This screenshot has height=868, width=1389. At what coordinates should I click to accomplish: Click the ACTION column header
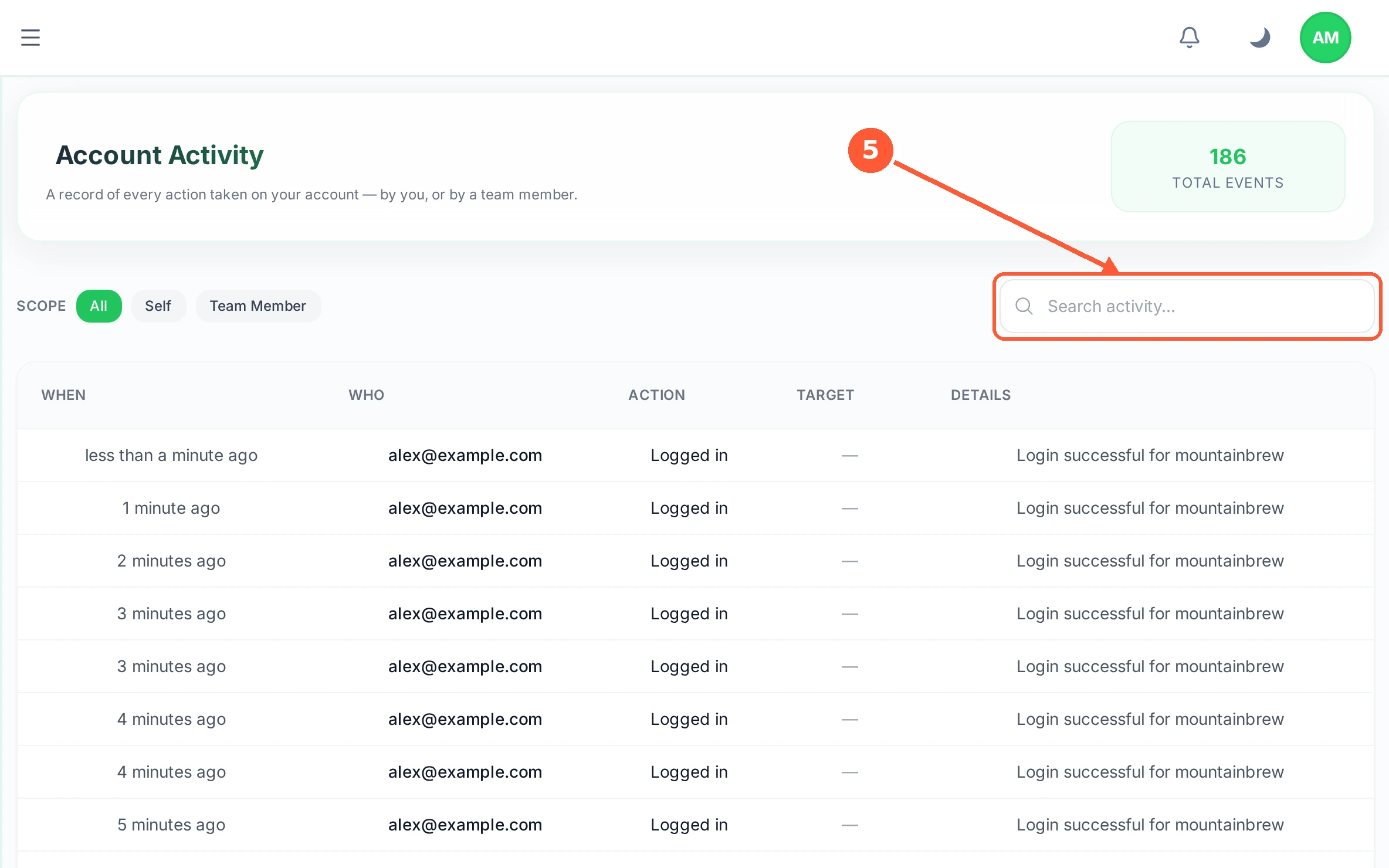coord(657,395)
